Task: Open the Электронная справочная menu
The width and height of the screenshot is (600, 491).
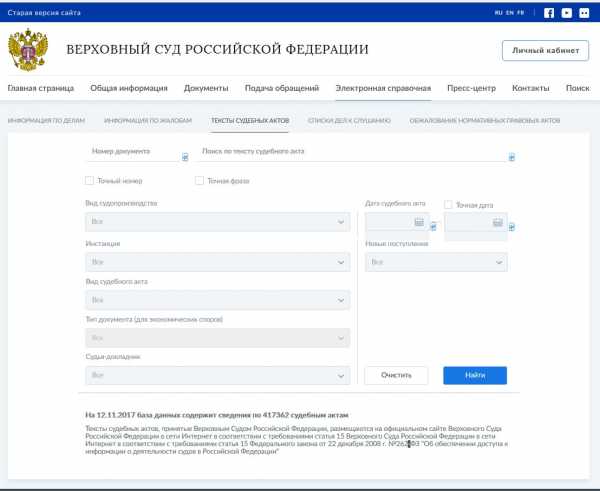Action: [x=383, y=88]
